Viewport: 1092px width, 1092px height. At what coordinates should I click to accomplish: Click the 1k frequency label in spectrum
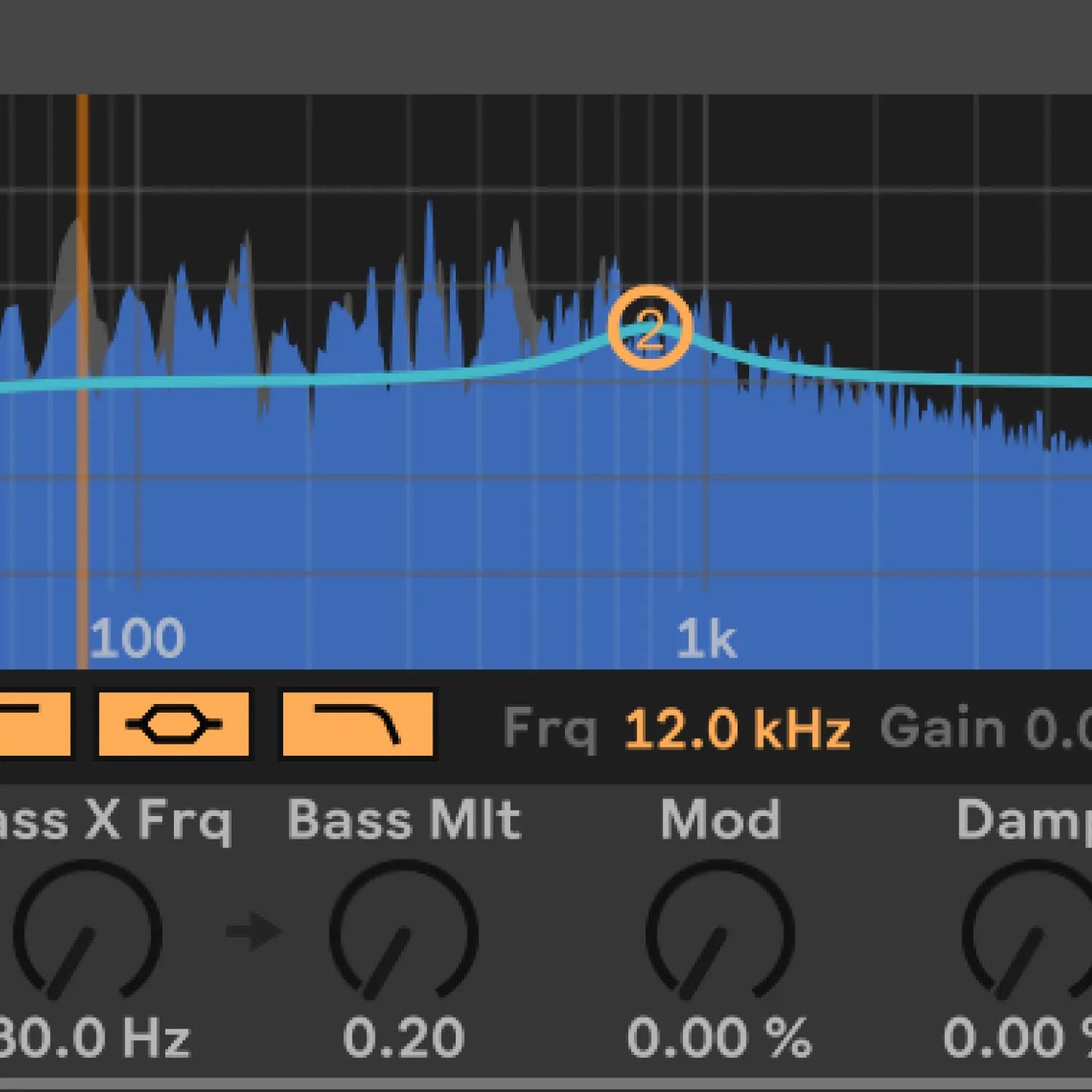pos(705,639)
